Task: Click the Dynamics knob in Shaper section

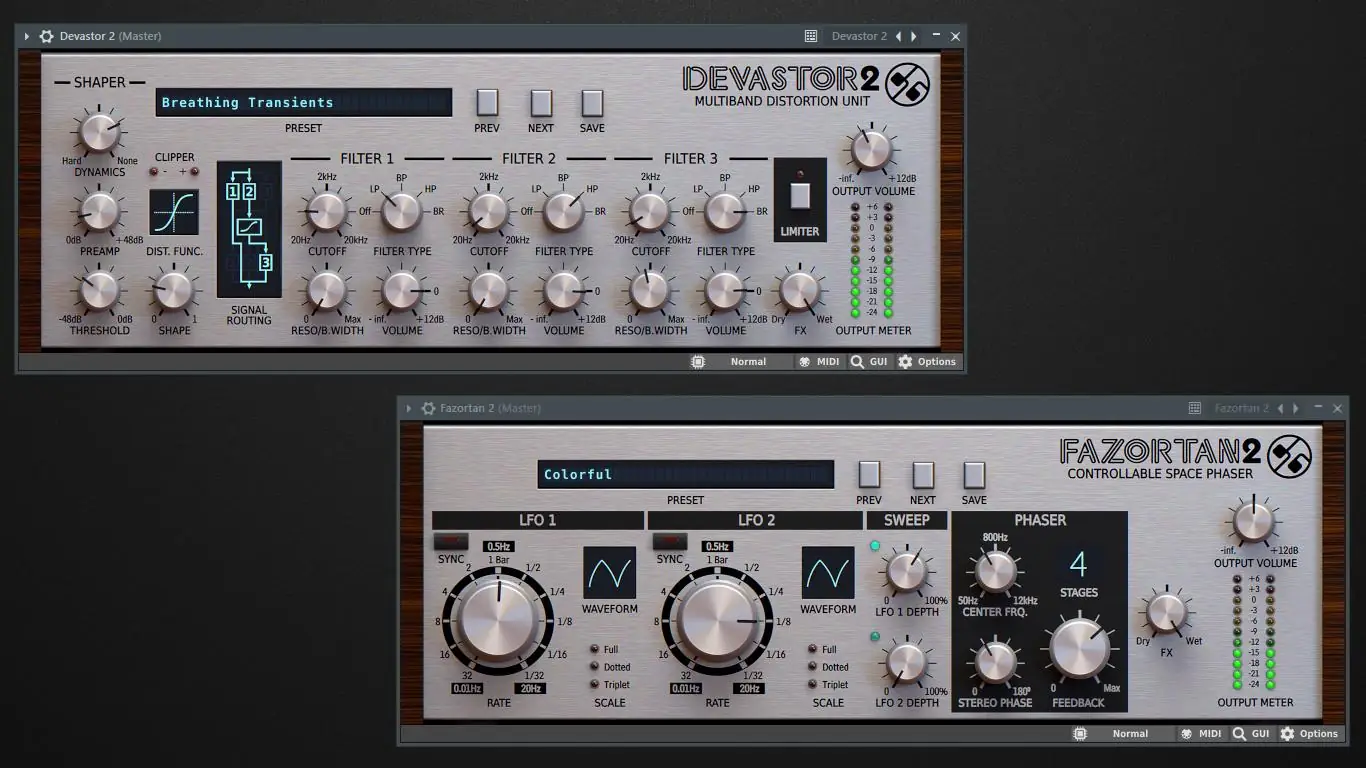Action: click(x=99, y=133)
